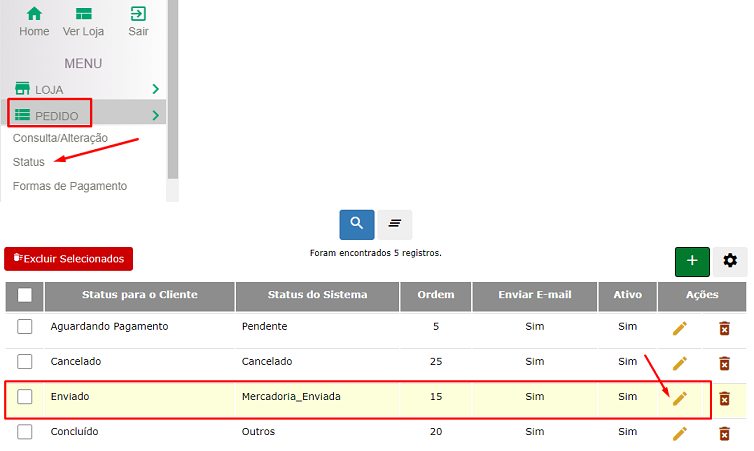Edit the Enviado status with pencil icon

point(680,398)
